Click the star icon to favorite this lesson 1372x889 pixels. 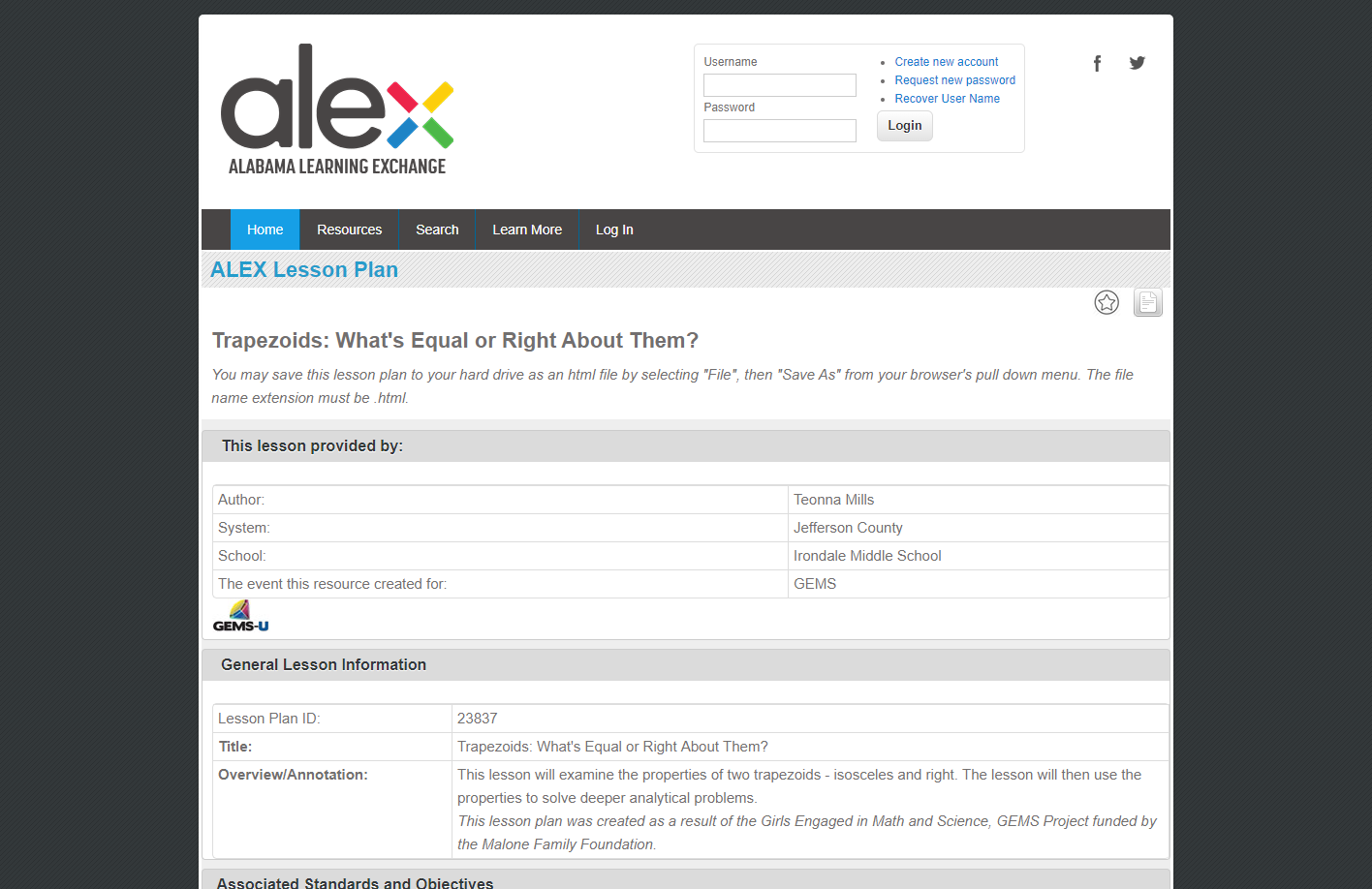pyautogui.click(x=1107, y=302)
